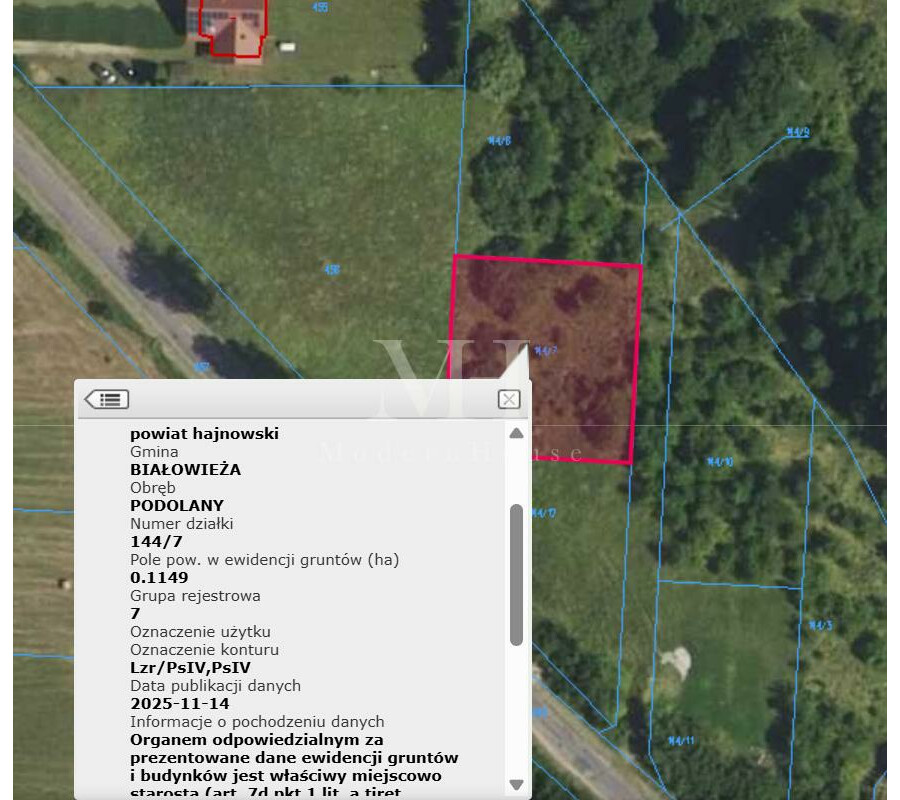
Task: Select parcel label 455 at top
Action: (x=320, y=8)
